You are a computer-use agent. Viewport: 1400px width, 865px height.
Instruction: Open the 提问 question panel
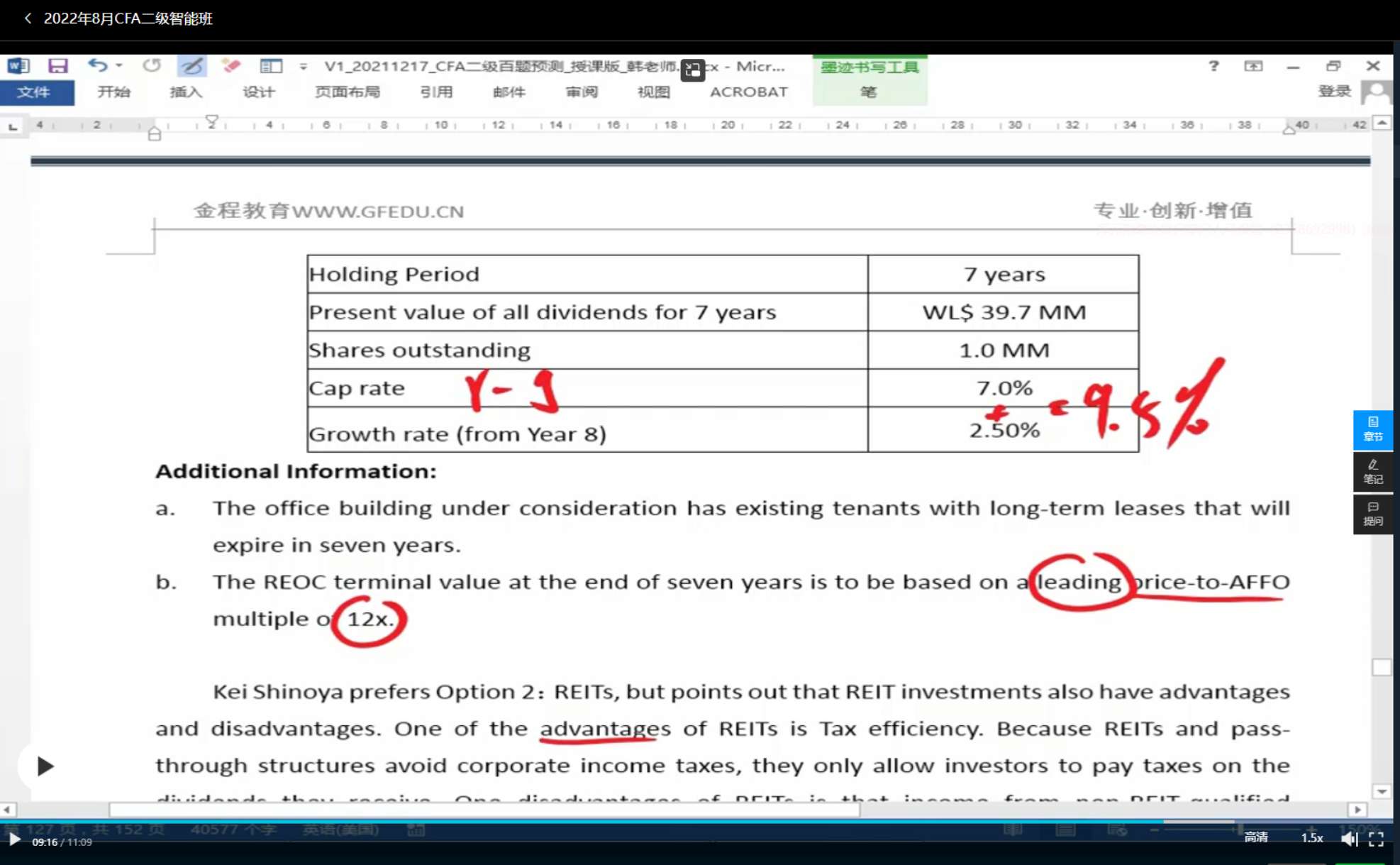(1373, 514)
